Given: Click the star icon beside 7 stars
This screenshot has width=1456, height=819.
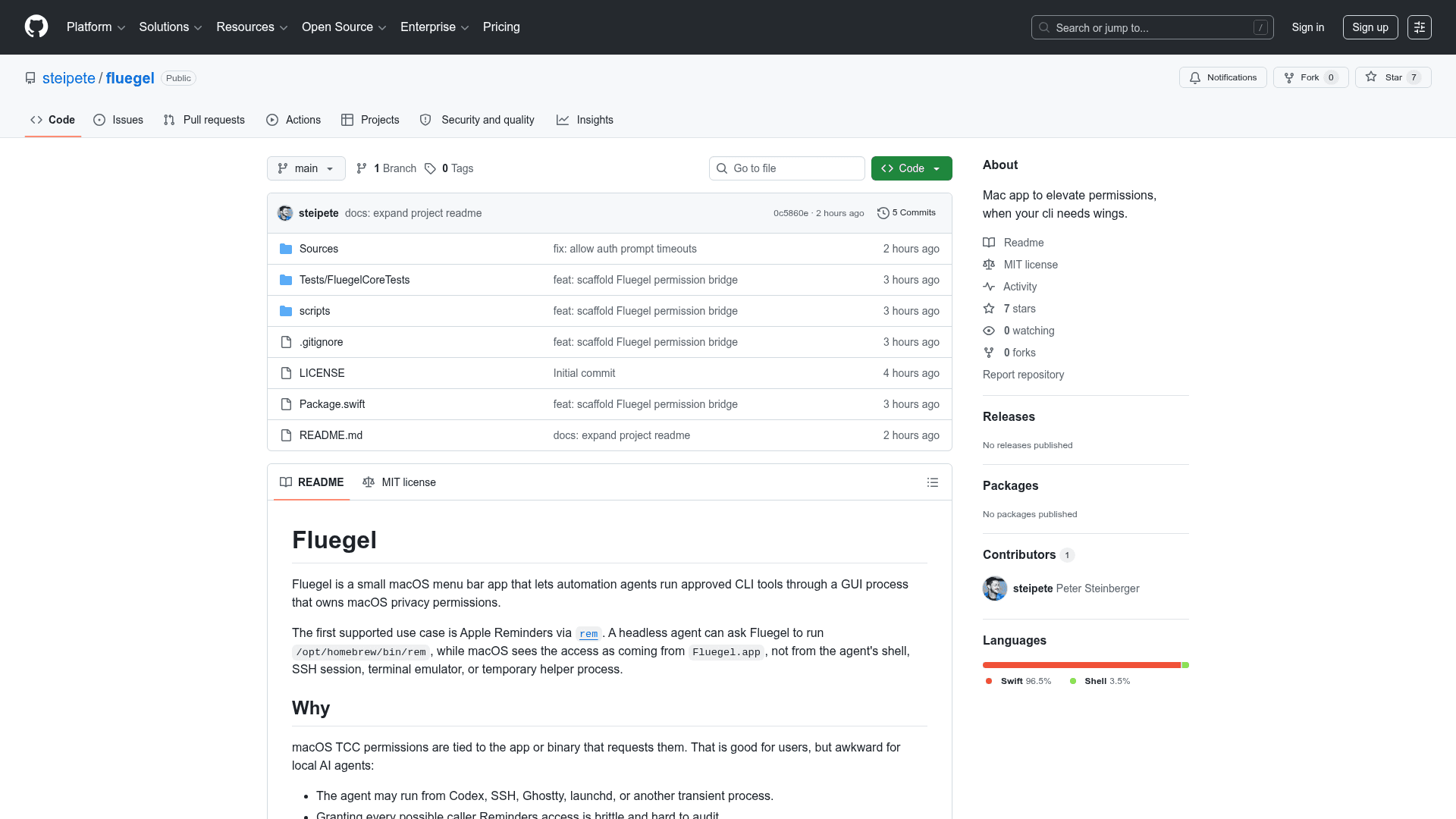Looking at the screenshot, I should pyautogui.click(x=989, y=309).
